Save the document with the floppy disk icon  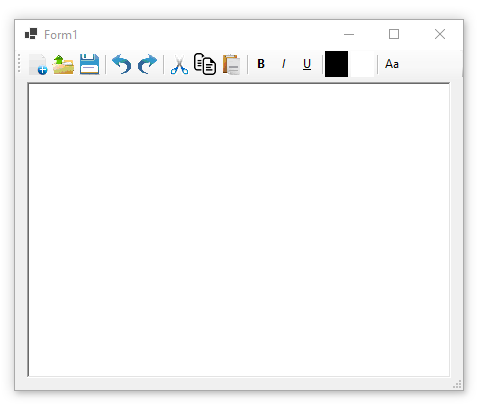(90, 64)
